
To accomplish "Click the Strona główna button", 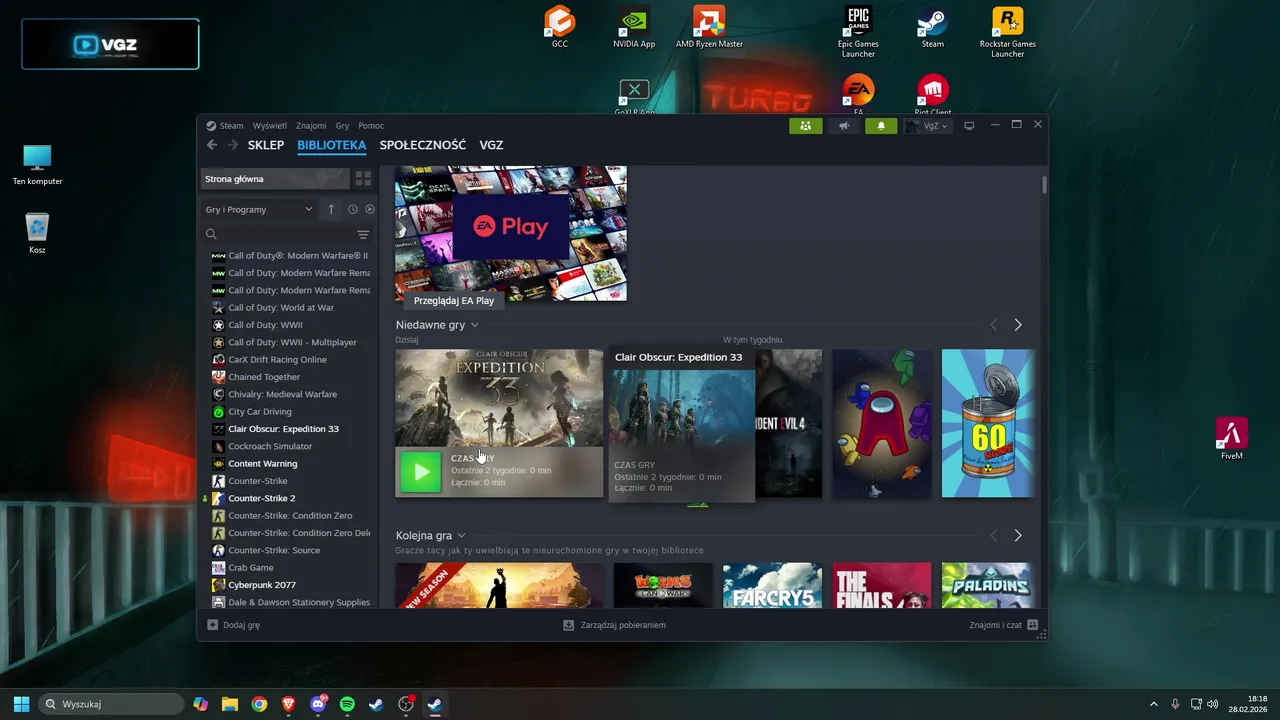I will [274, 179].
